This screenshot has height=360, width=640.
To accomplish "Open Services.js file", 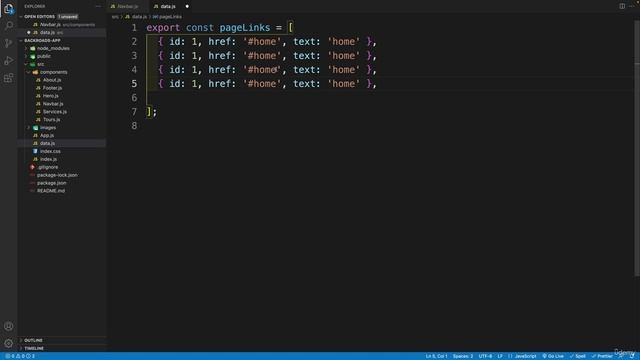I will 55,112.
